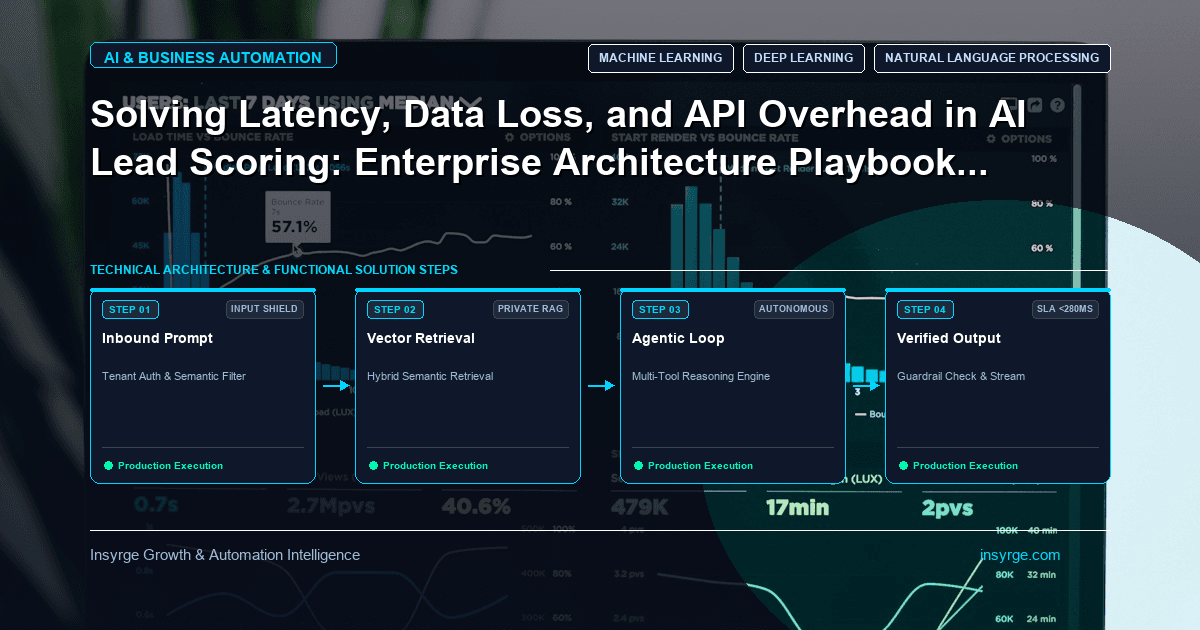Click 'TECHNICAL ARCHITECTURE & FUNCTIONAL SOLUTION STEPS' heading
This screenshot has width=1200, height=630.
tap(274, 270)
